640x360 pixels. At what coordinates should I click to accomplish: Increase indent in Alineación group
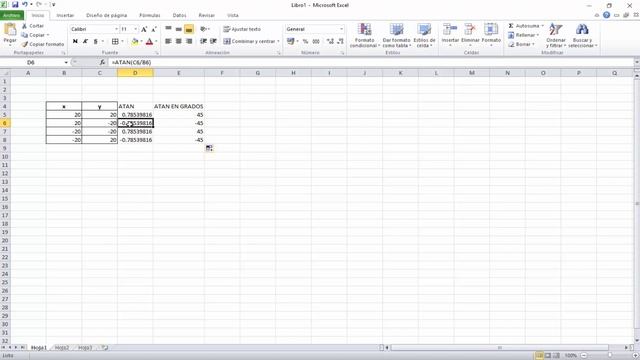click(213, 41)
